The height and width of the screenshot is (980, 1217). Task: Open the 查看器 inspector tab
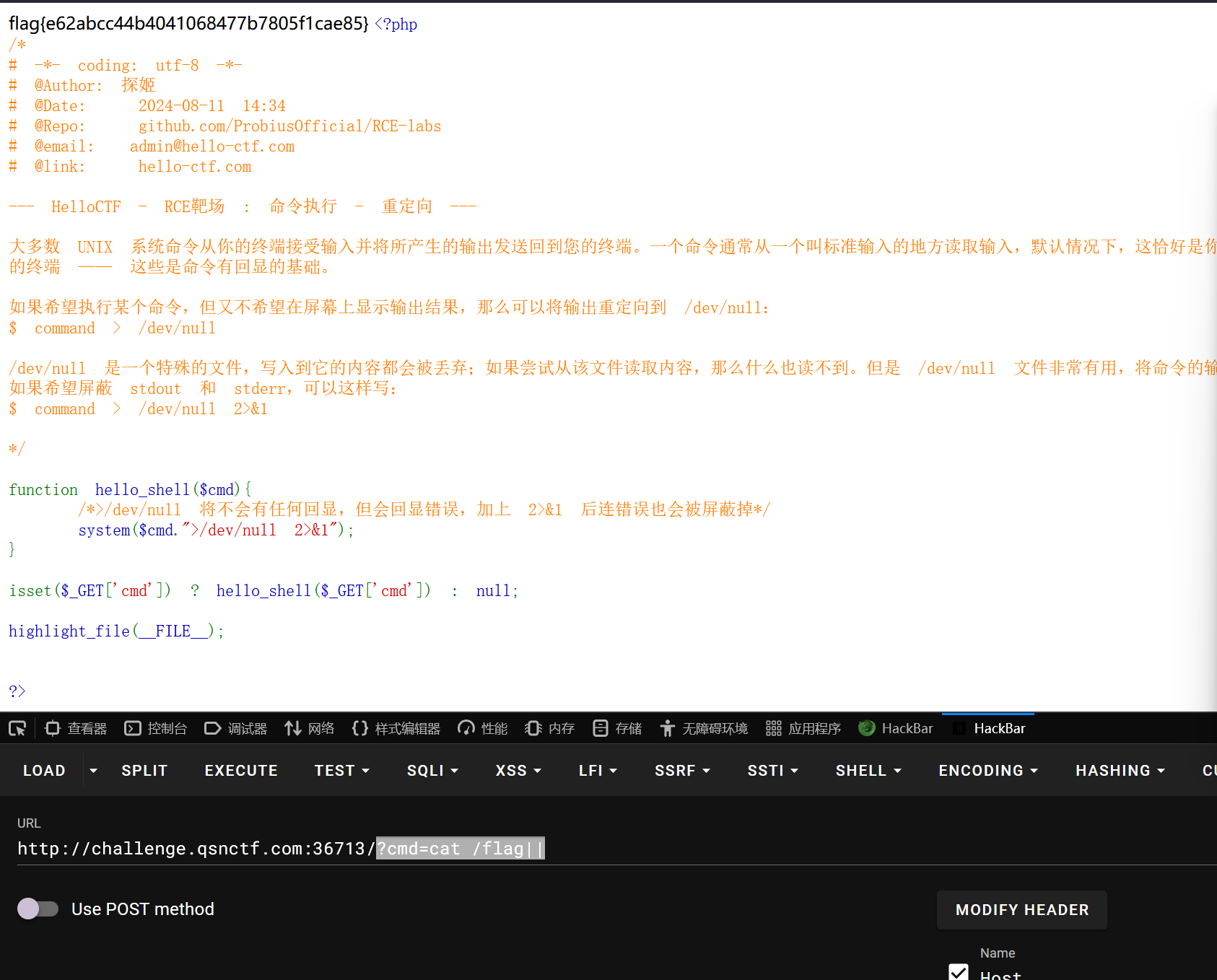pyautogui.click(x=76, y=728)
